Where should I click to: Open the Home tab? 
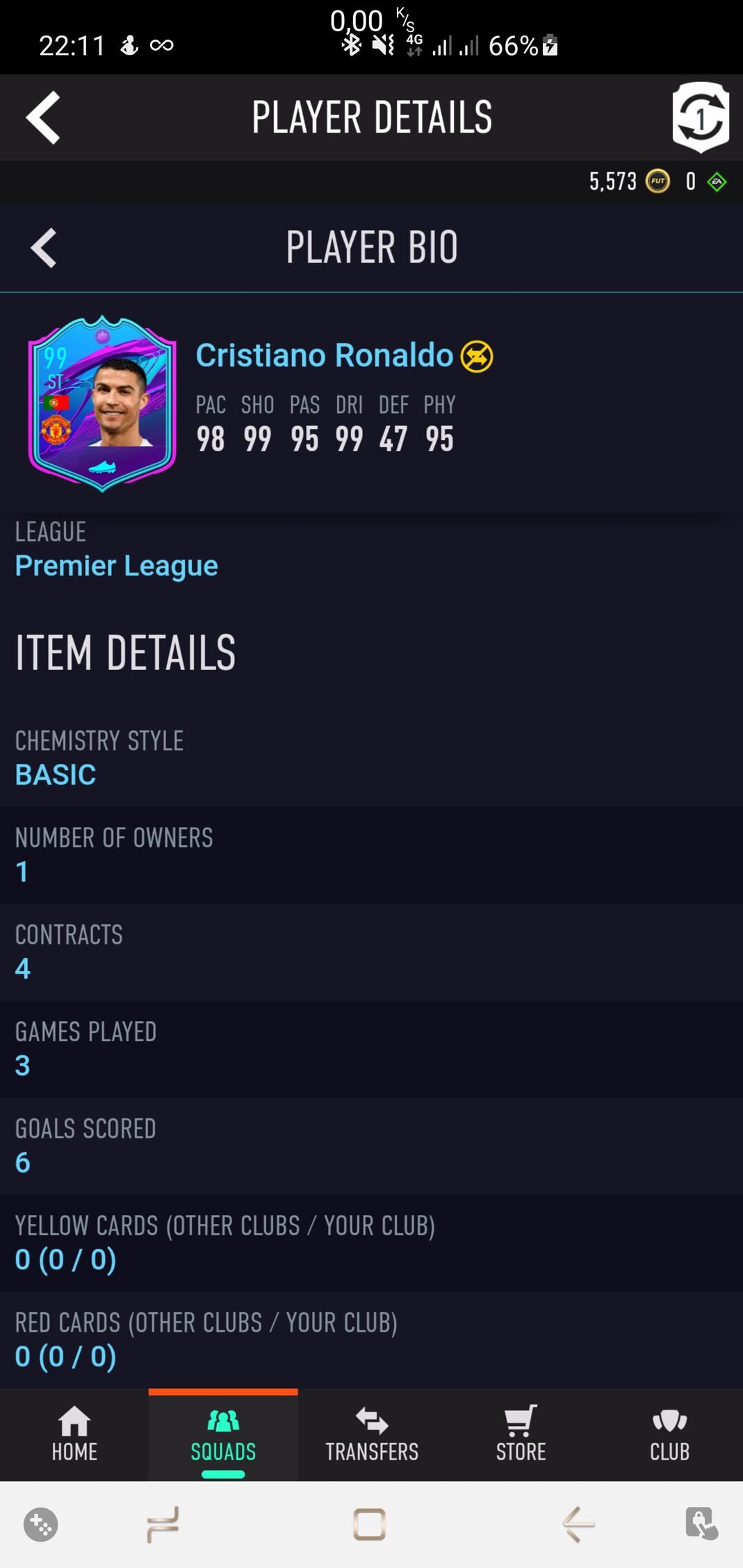[74, 1434]
